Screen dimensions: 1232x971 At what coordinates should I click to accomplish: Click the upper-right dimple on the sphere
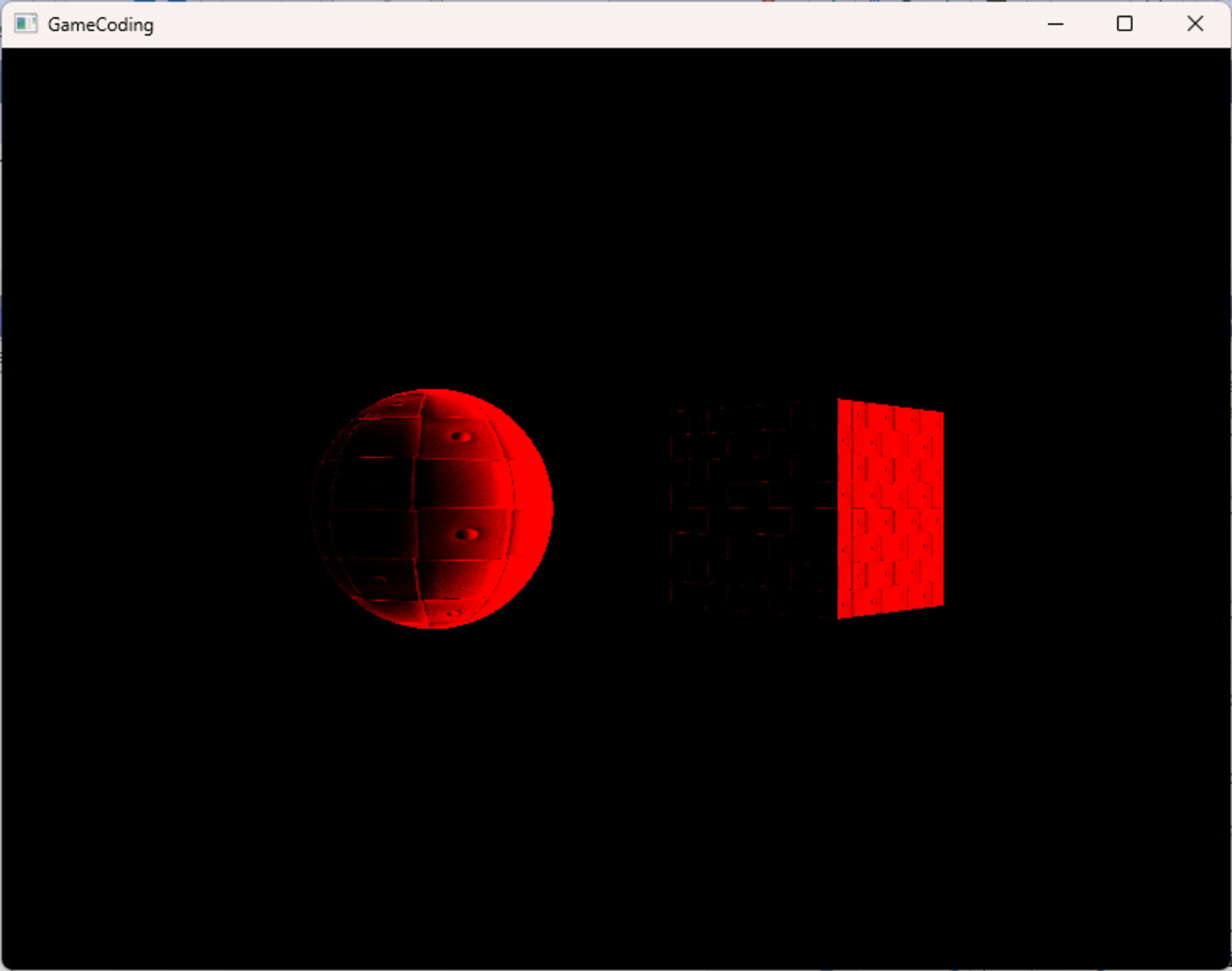[x=461, y=437]
